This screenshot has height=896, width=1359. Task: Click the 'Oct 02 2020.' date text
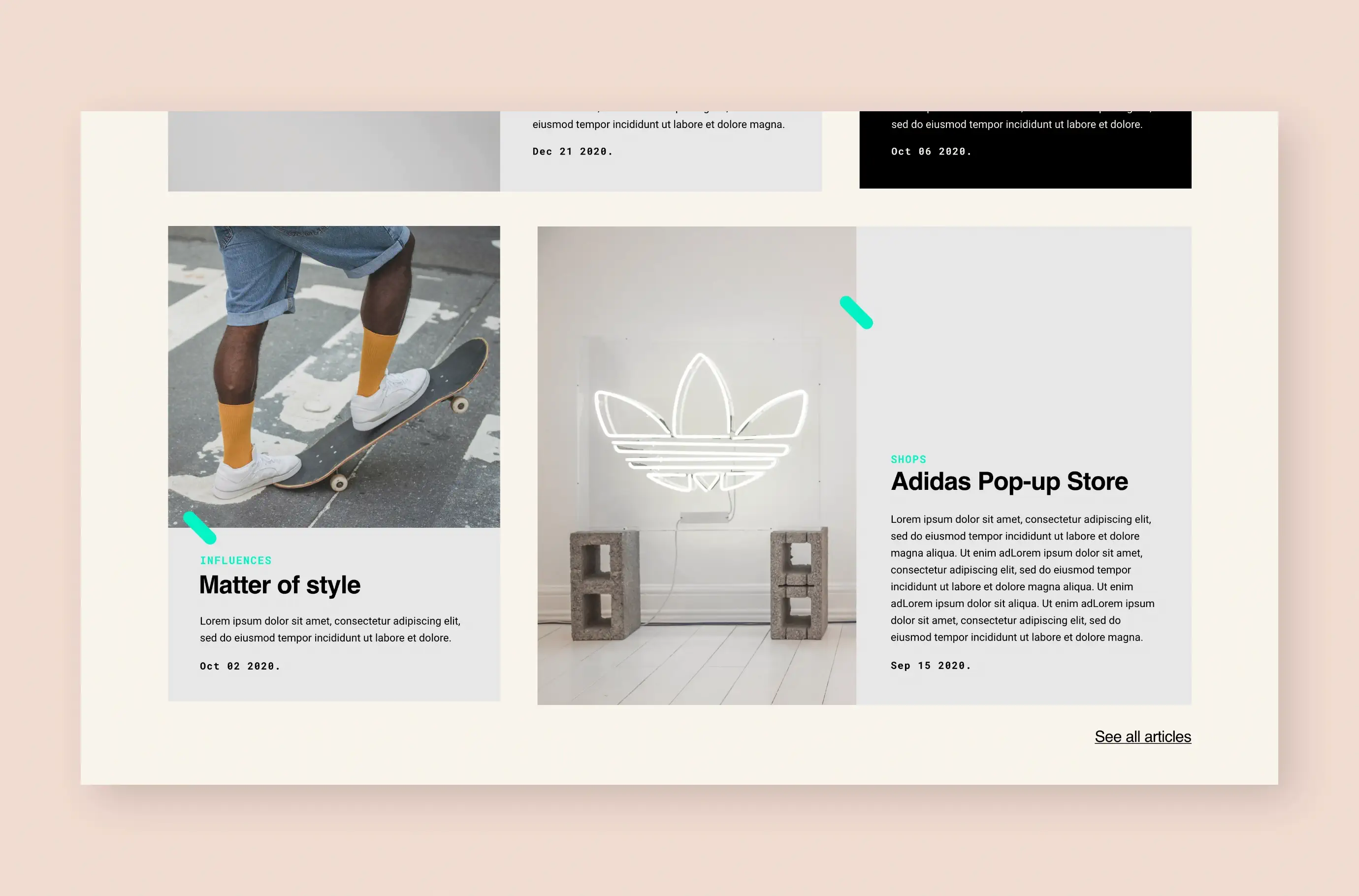239,666
